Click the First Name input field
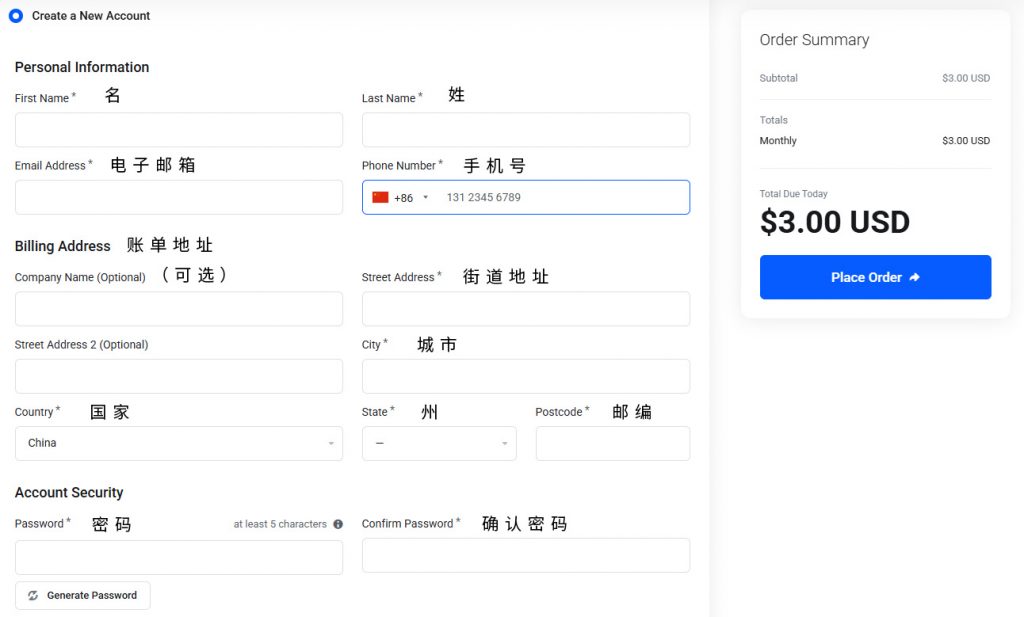 (x=178, y=129)
